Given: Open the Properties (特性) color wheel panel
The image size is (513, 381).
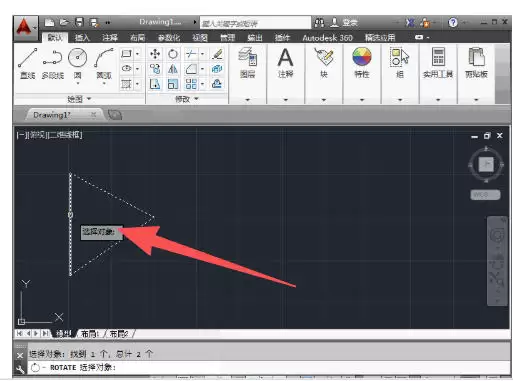Looking at the screenshot, I should tap(362, 63).
